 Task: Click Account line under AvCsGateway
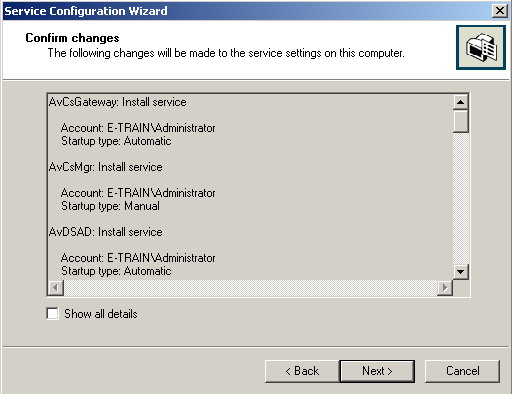click(138, 128)
